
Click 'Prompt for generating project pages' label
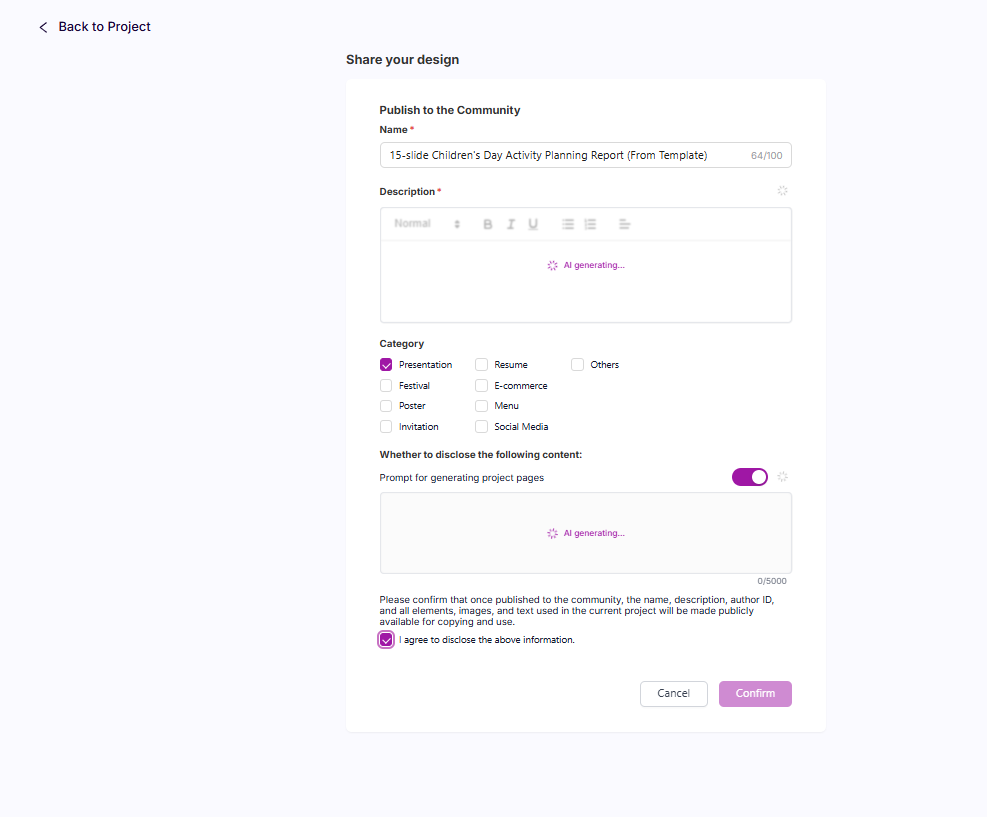click(x=461, y=478)
